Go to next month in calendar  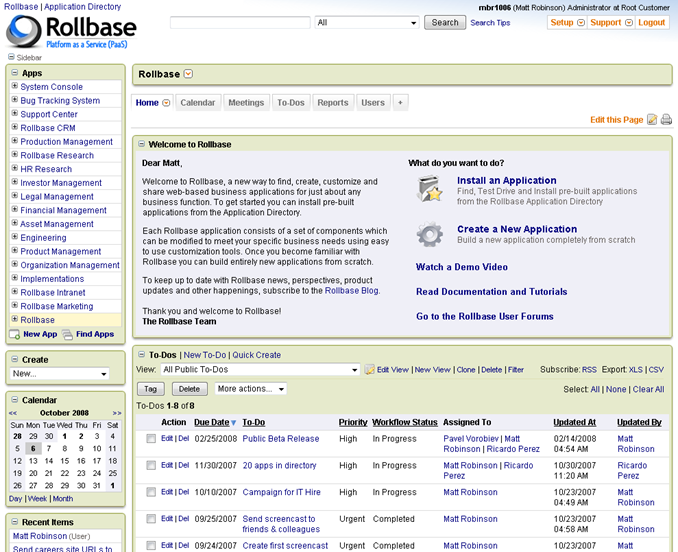tap(117, 413)
